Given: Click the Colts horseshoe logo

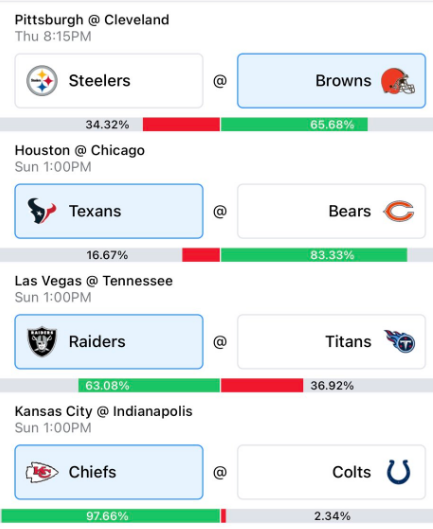Looking at the screenshot, I should tap(399, 472).
